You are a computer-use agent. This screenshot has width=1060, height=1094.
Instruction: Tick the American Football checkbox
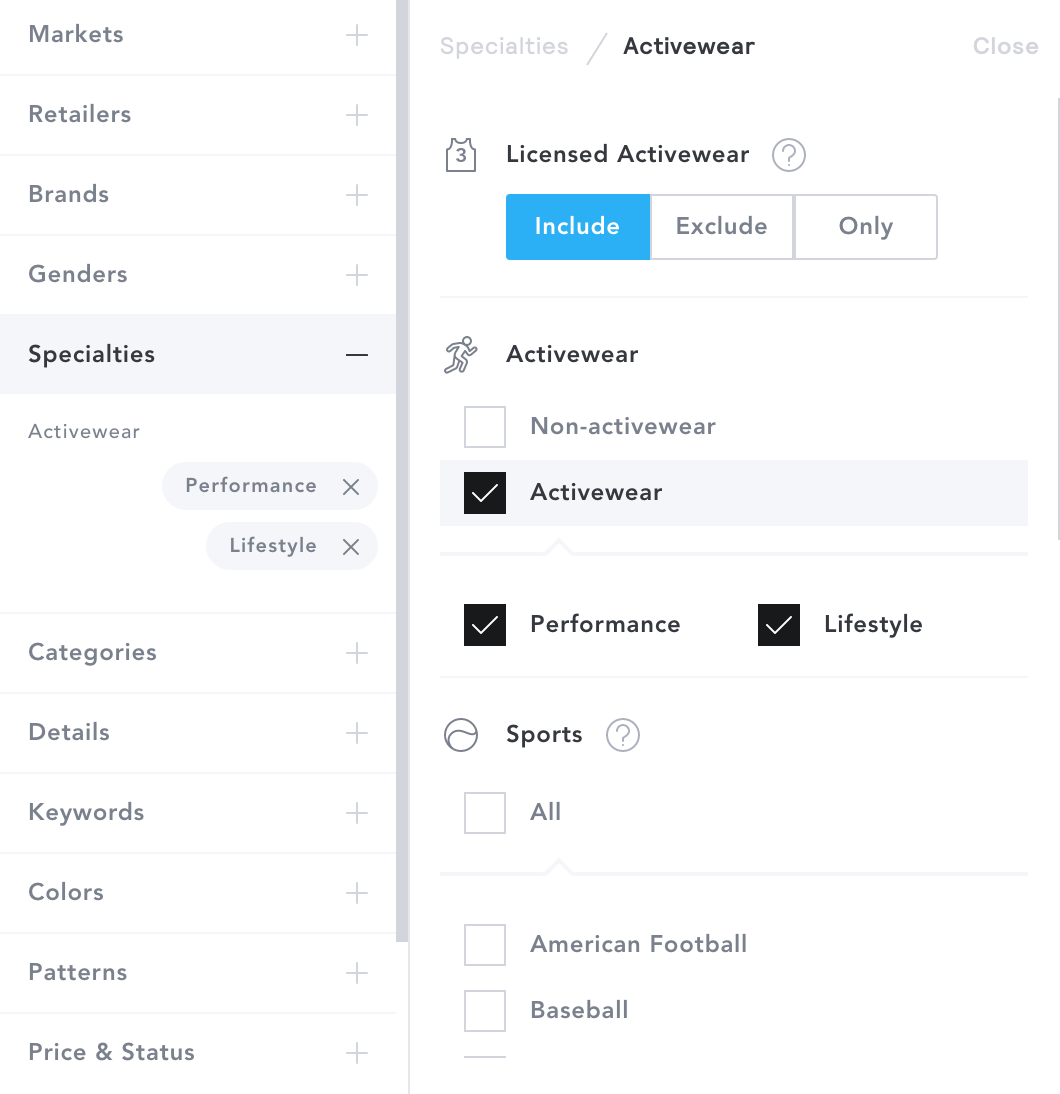tap(485, 945)
